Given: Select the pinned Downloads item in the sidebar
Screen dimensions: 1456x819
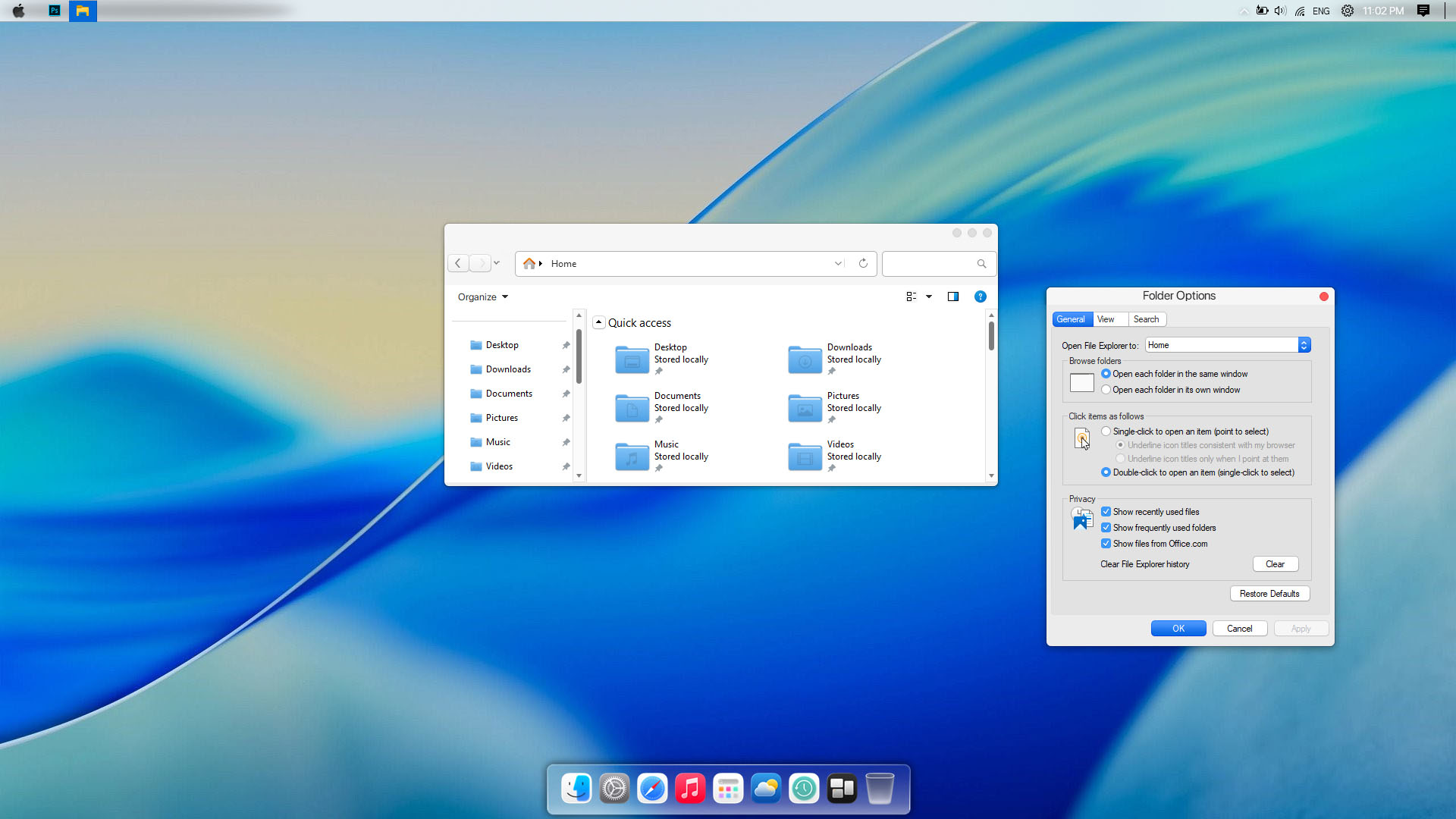Looking at the screenshot, I should (507, 369).
